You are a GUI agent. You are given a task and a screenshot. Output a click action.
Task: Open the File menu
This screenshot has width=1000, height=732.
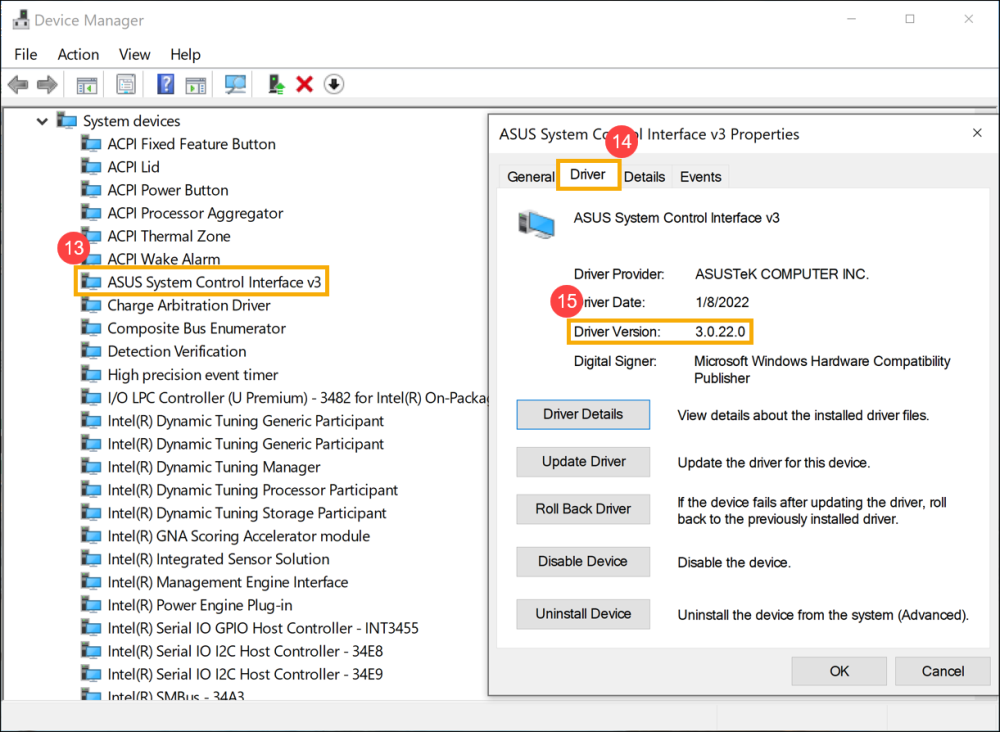(26, 55)
